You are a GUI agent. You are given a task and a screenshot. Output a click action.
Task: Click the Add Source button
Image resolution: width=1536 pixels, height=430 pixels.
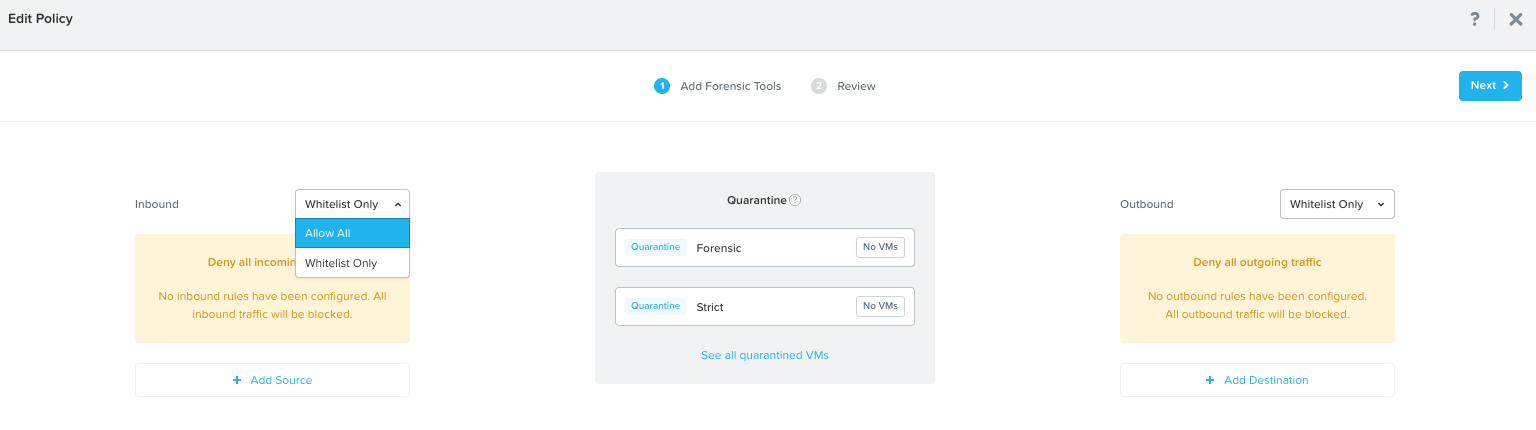pos(272,380)
